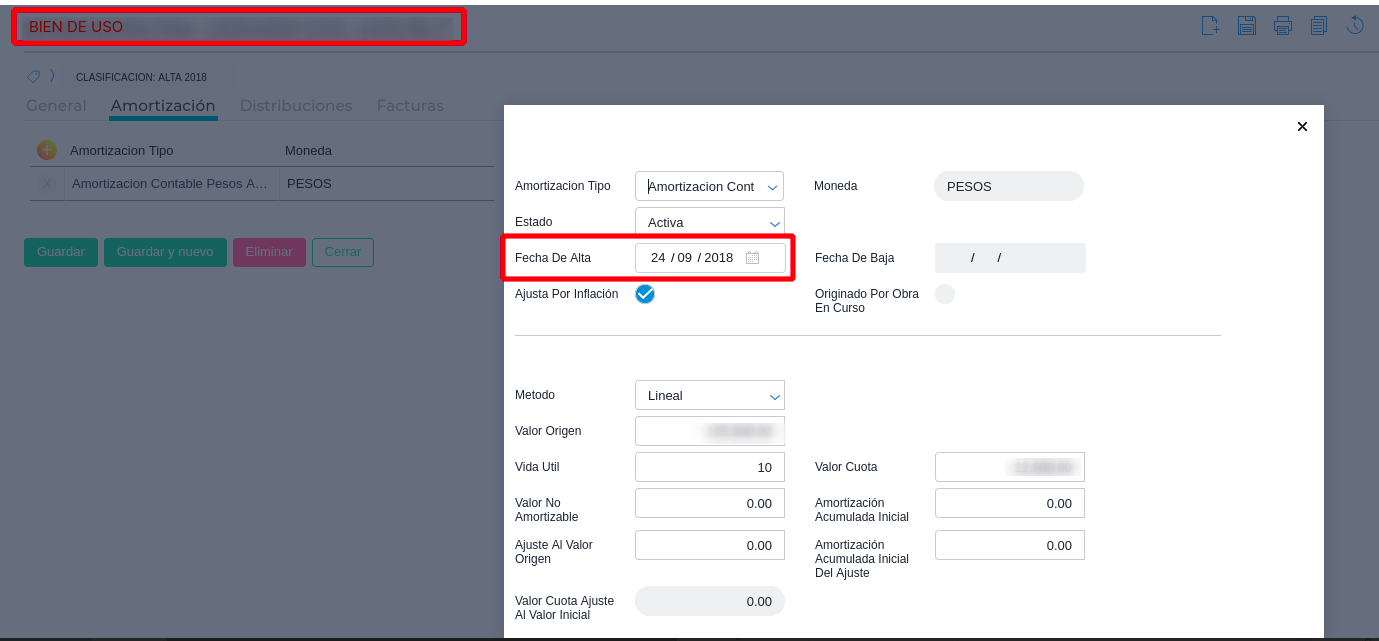Go to the Facturas tab

coord(410,106)
